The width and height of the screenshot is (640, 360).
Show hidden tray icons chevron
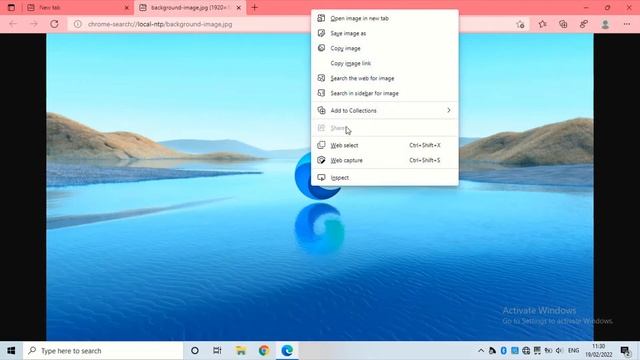[481, 351]
